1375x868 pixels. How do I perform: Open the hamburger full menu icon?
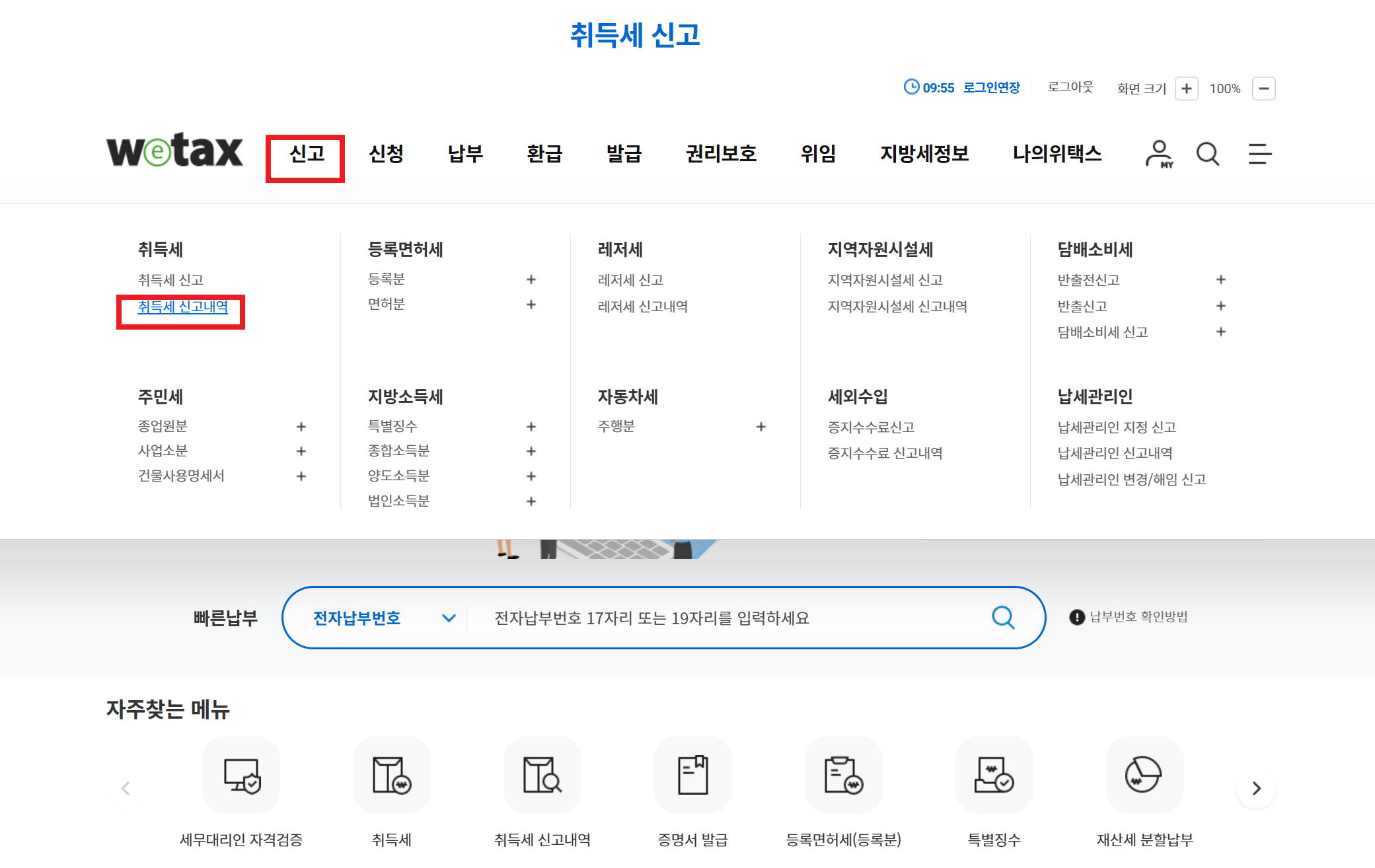click(1259, 154)
